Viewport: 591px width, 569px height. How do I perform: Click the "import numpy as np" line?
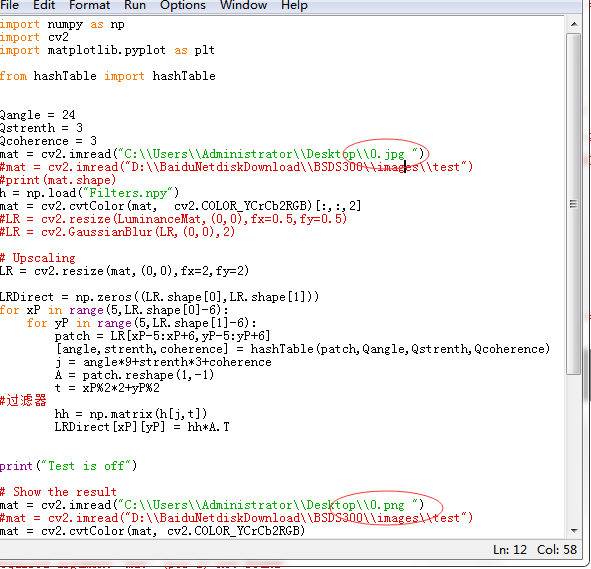(x=62, y=24)
